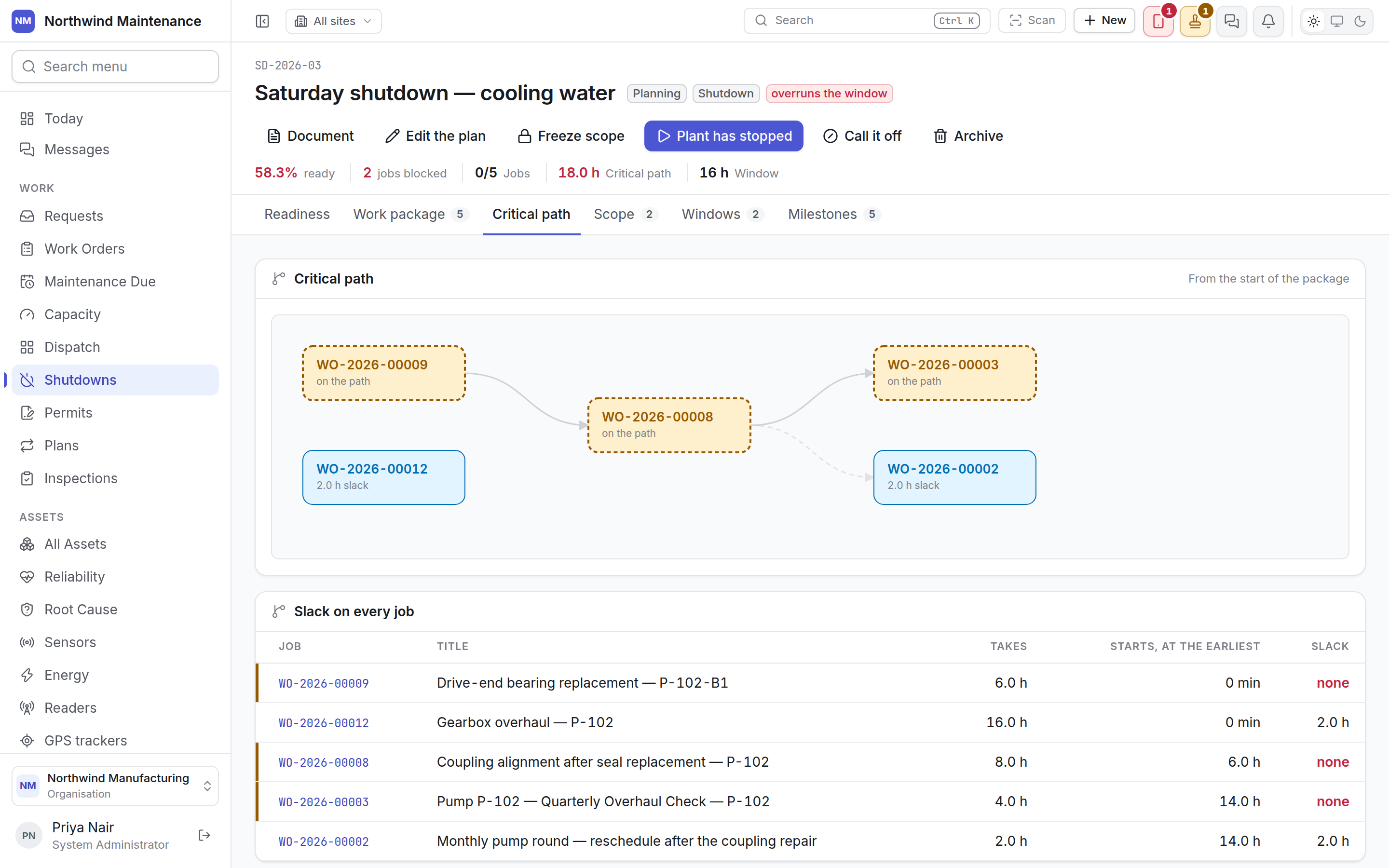
Task: Switch to dark theme moon toggle
Action: click(1360, 21)
